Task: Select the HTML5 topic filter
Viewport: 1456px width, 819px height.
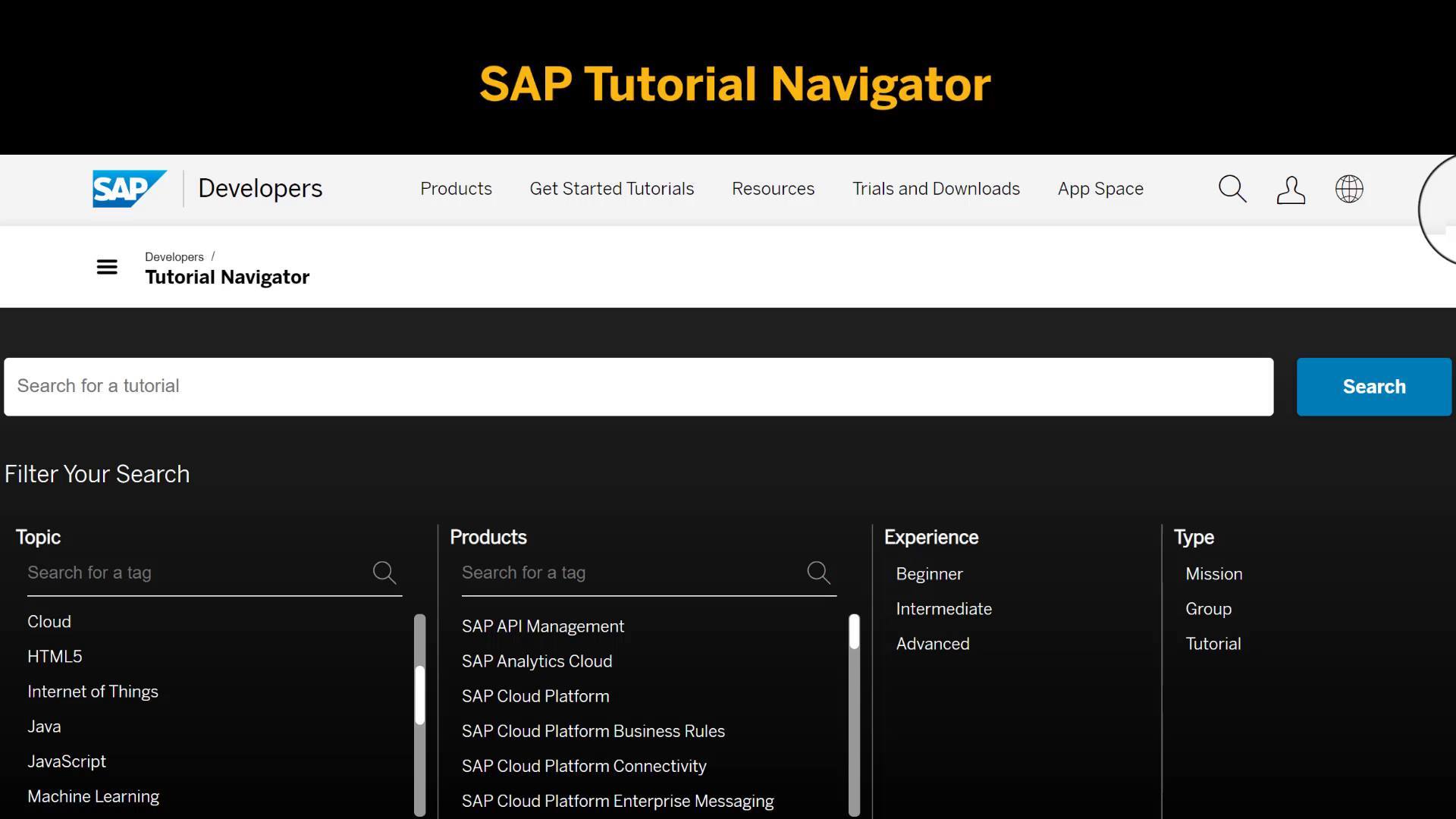Action: coord(55,657)
